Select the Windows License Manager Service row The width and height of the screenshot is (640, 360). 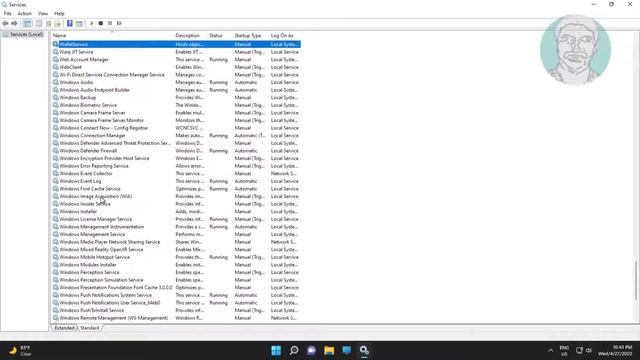click(176, 219)
